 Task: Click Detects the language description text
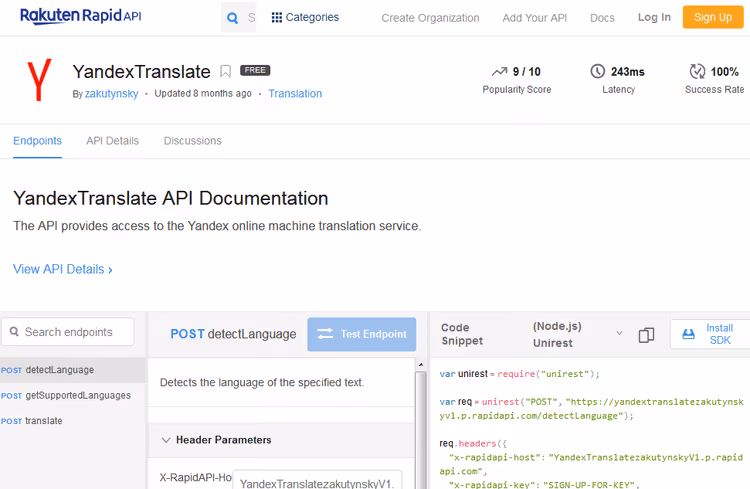(x=262, y=382)
